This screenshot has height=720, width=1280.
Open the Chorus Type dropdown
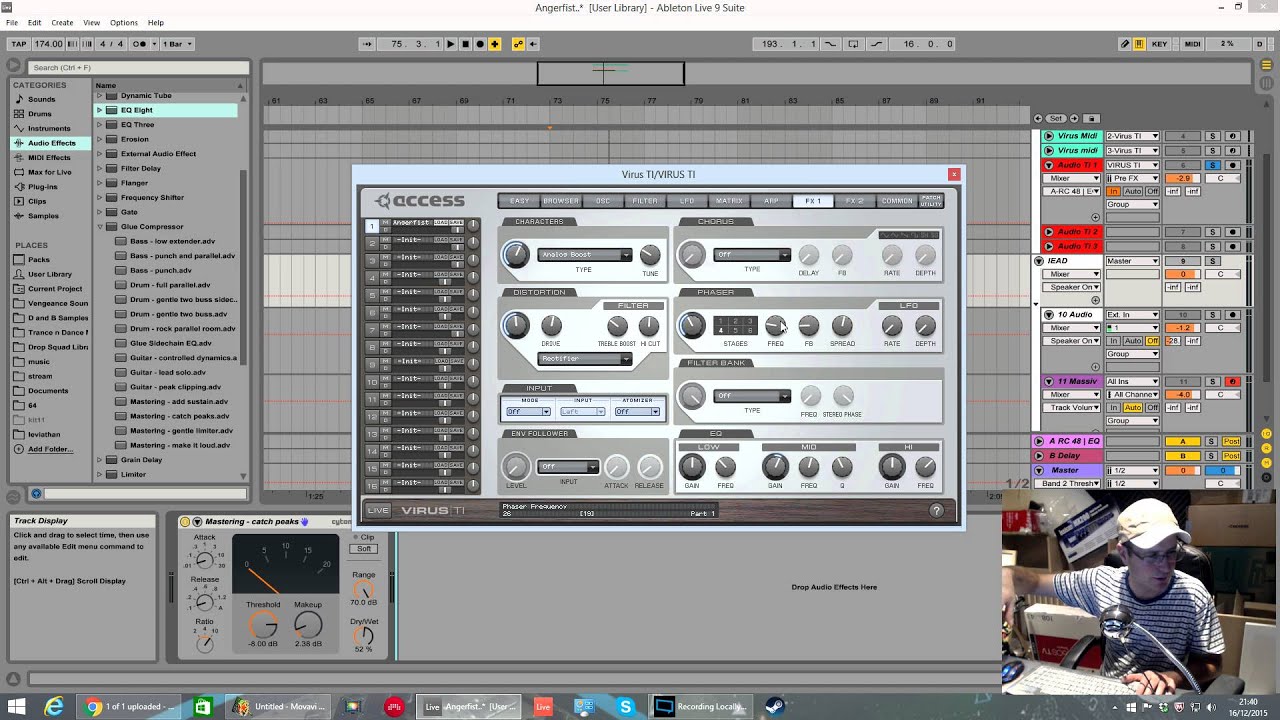pos(751,255)
